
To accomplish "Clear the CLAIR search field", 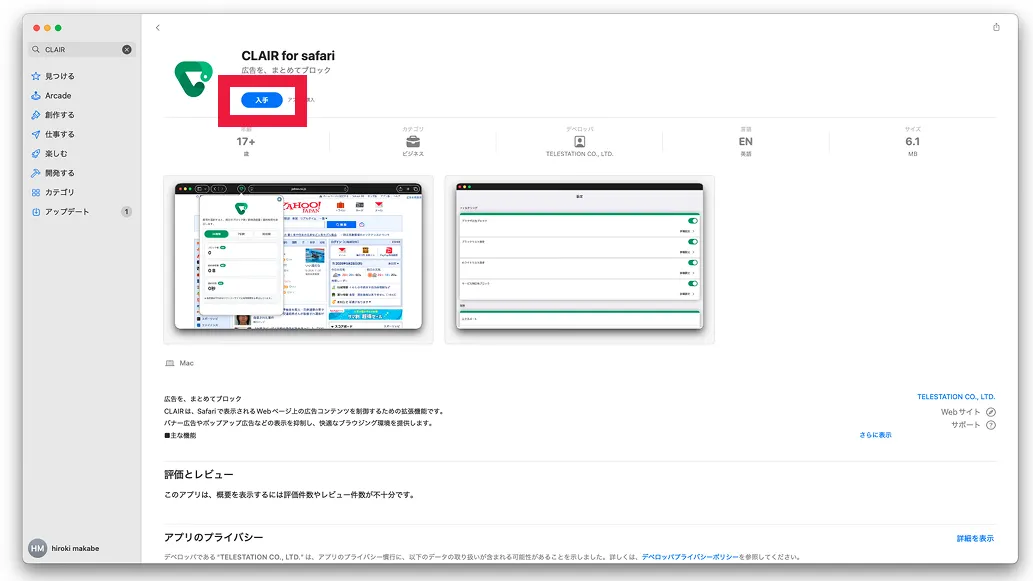I will pyautogui.click(x=126, y=49).
